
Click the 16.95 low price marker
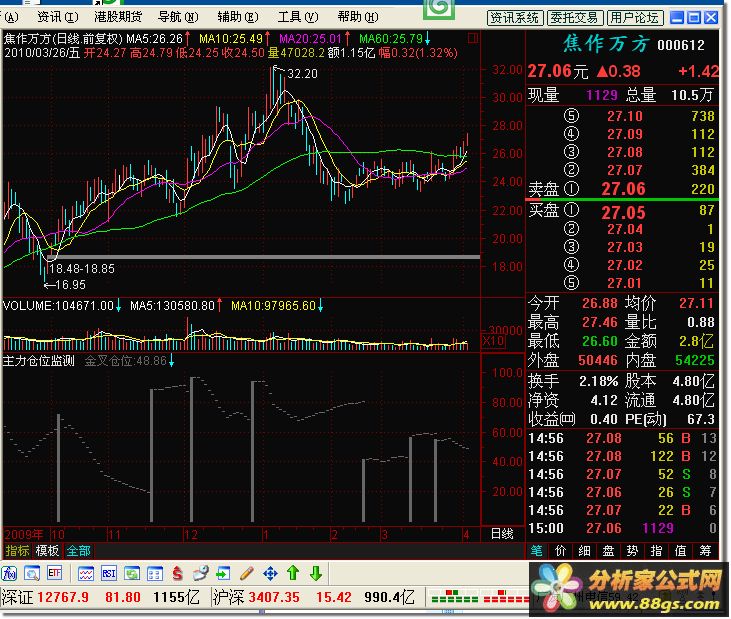[70, 285]
